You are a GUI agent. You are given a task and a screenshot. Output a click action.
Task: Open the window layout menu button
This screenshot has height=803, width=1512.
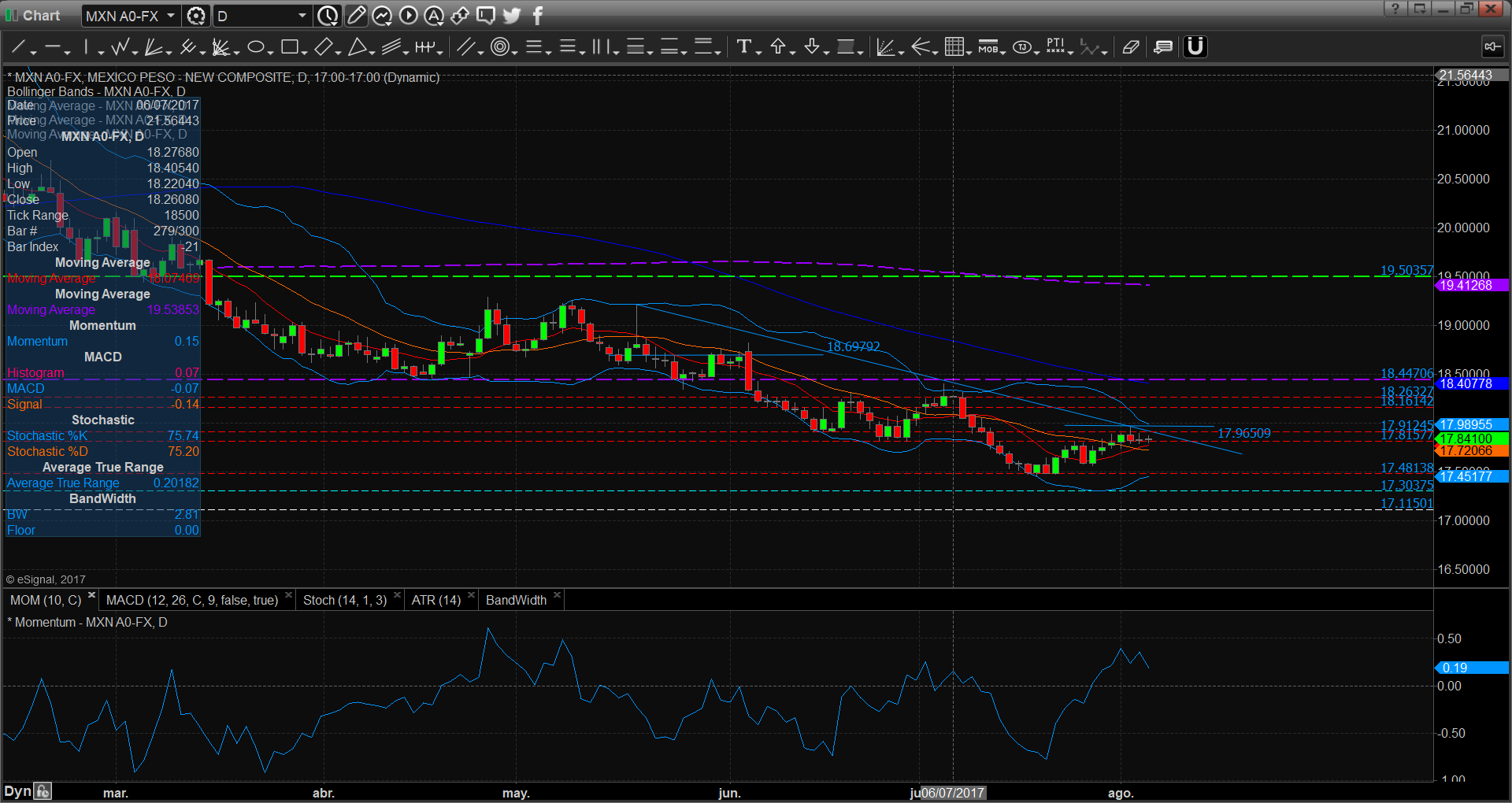point(1420,9)
